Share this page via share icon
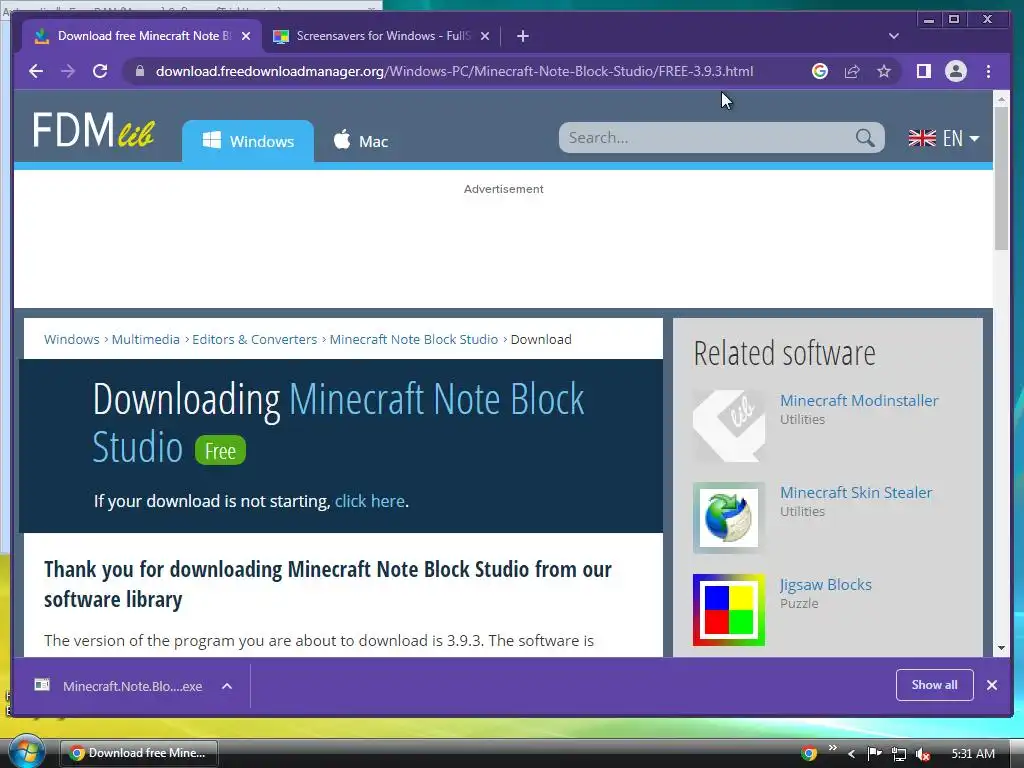The height and width of the screenshot is (768, 1024). [852, 71]
